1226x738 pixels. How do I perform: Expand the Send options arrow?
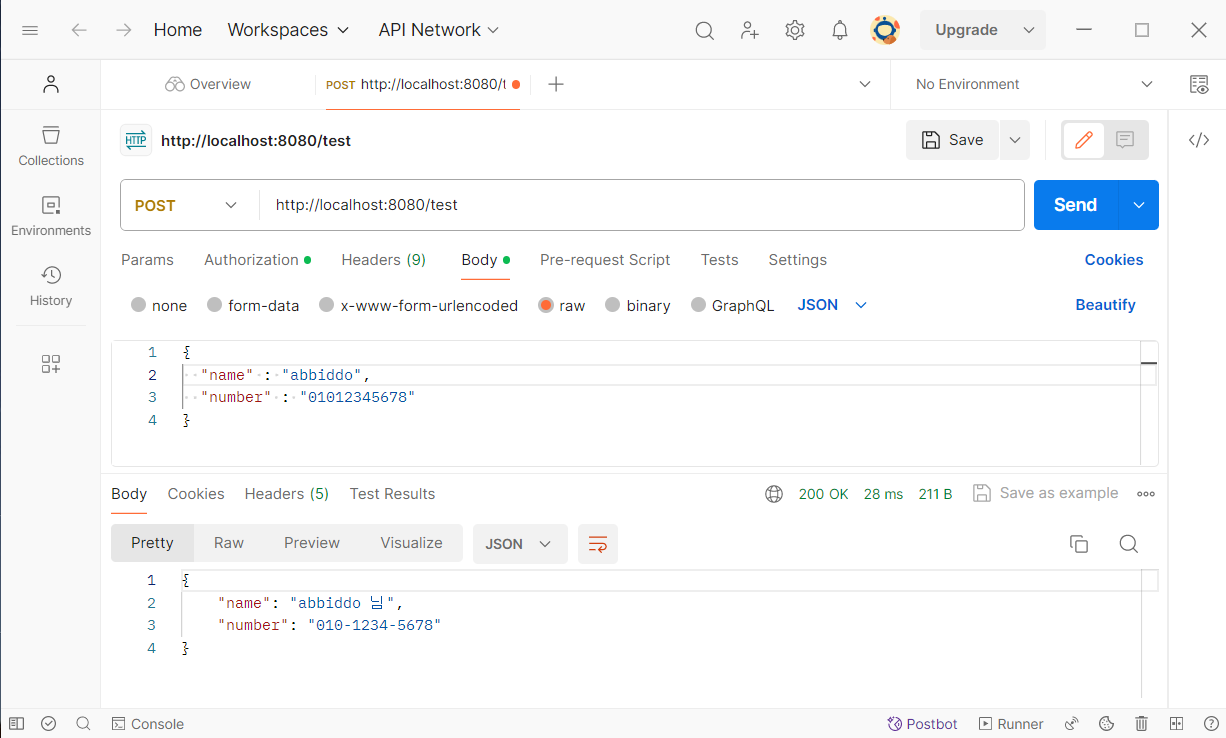1139,205
